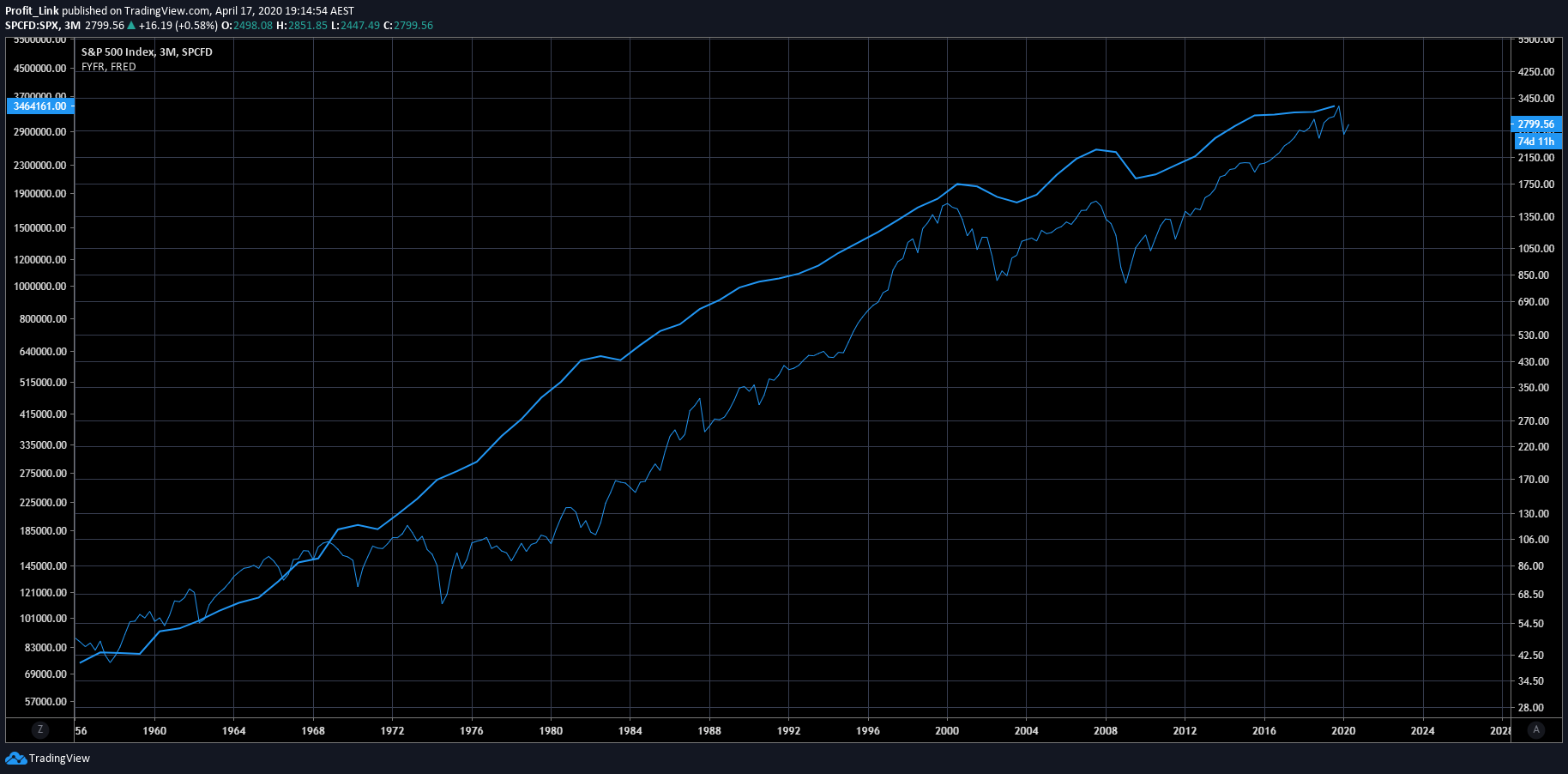This screenshot has width=1568, height=774.
Task: Click the 69000.00 left scale value
Action: pyautogui.click(x=45, y=674)
